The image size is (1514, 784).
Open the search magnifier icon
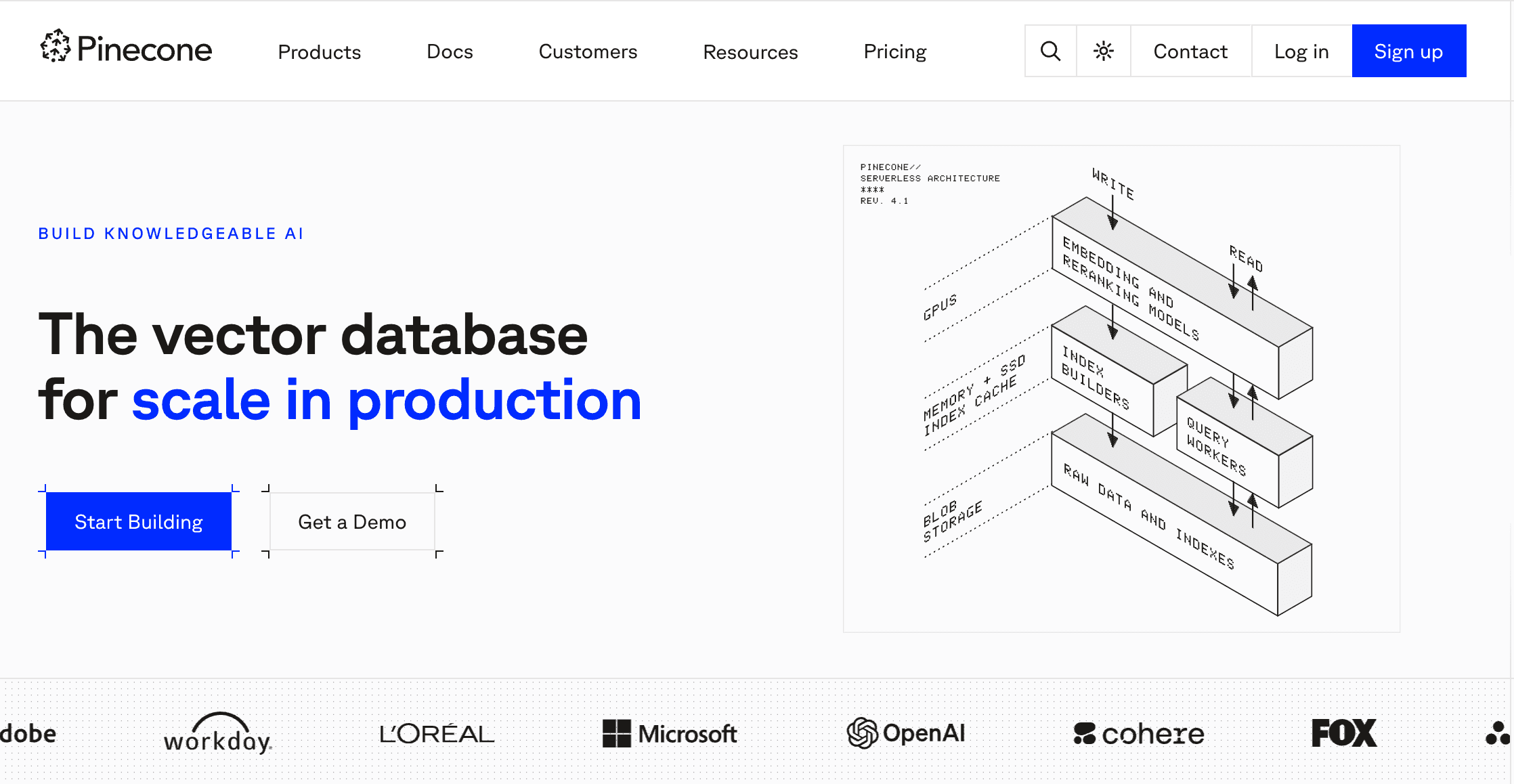coord(1050,51)
